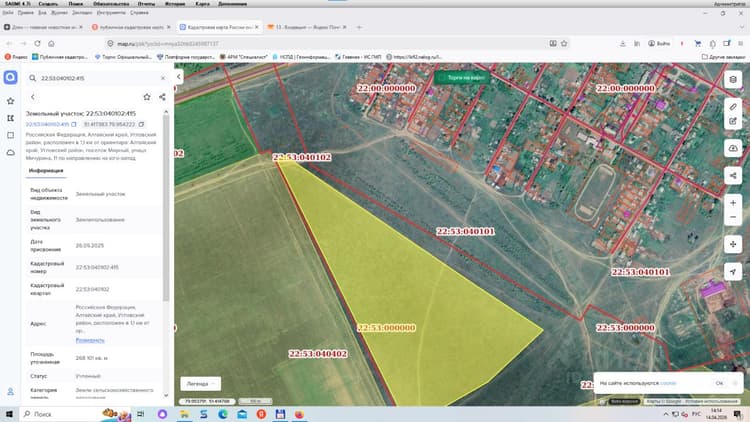750x422 pixels.
Task: Go back with the card's left arrow
Action: [33, 97]
